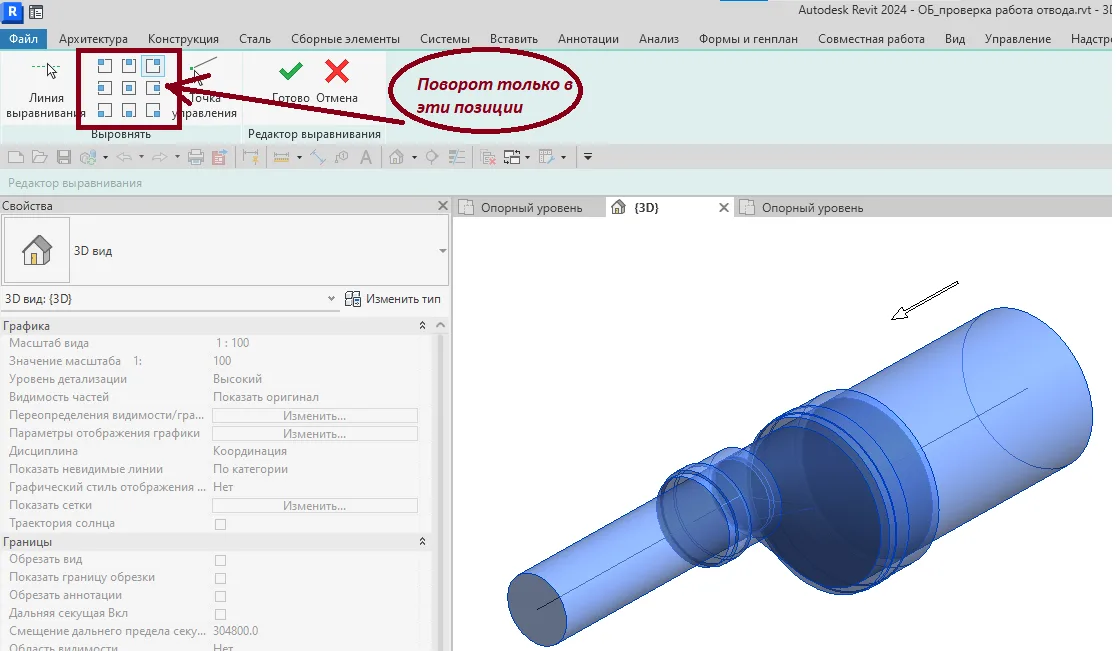
Task: Check Показать границу обрезки
Action: [220, 578]
